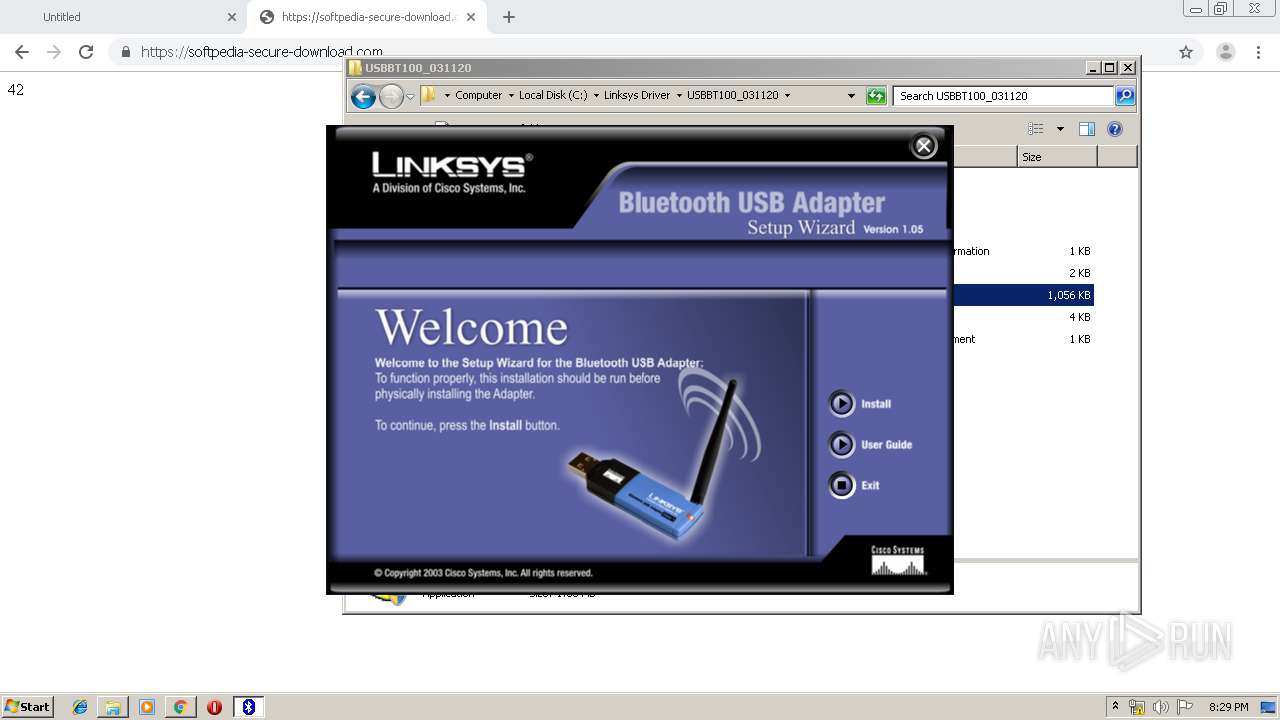Click the Install play icon in wizard
The height and width of the screenshot is (720, 1280).
click(842, 403)
